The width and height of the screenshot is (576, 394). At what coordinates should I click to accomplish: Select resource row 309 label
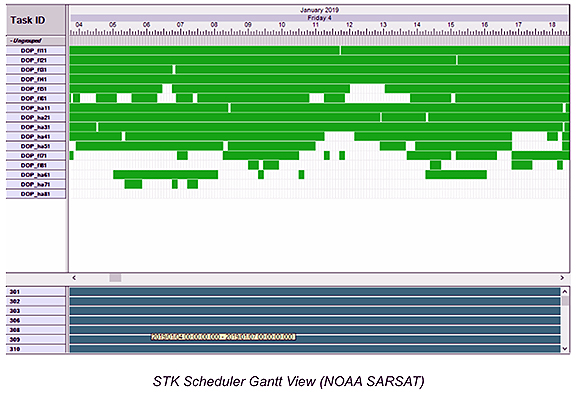36,340
